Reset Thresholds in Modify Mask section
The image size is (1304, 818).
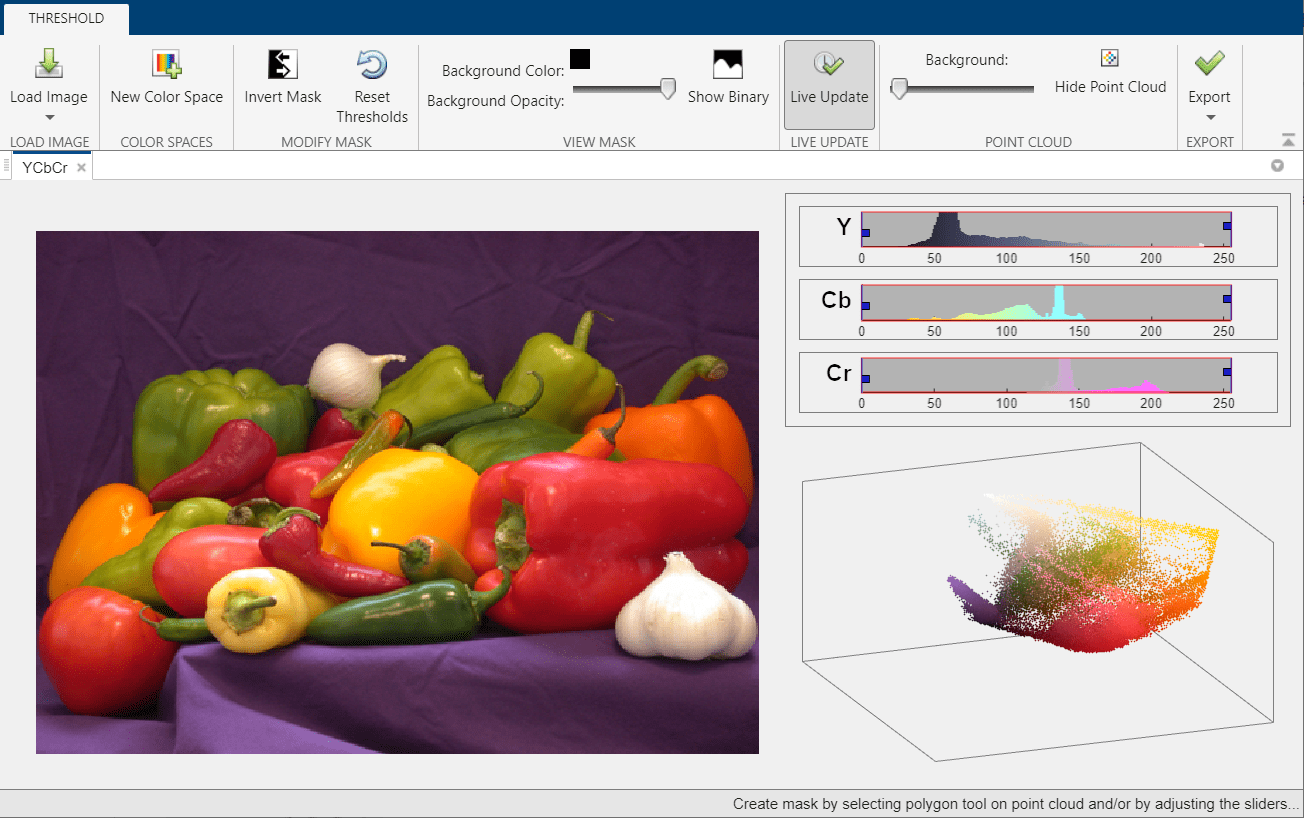pyautogui.click(x=372, y=87)
